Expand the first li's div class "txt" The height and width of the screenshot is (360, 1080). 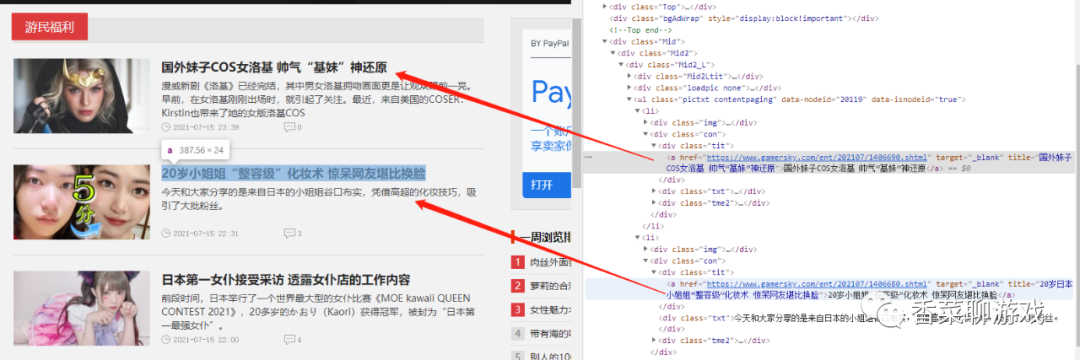coord(654,191)
